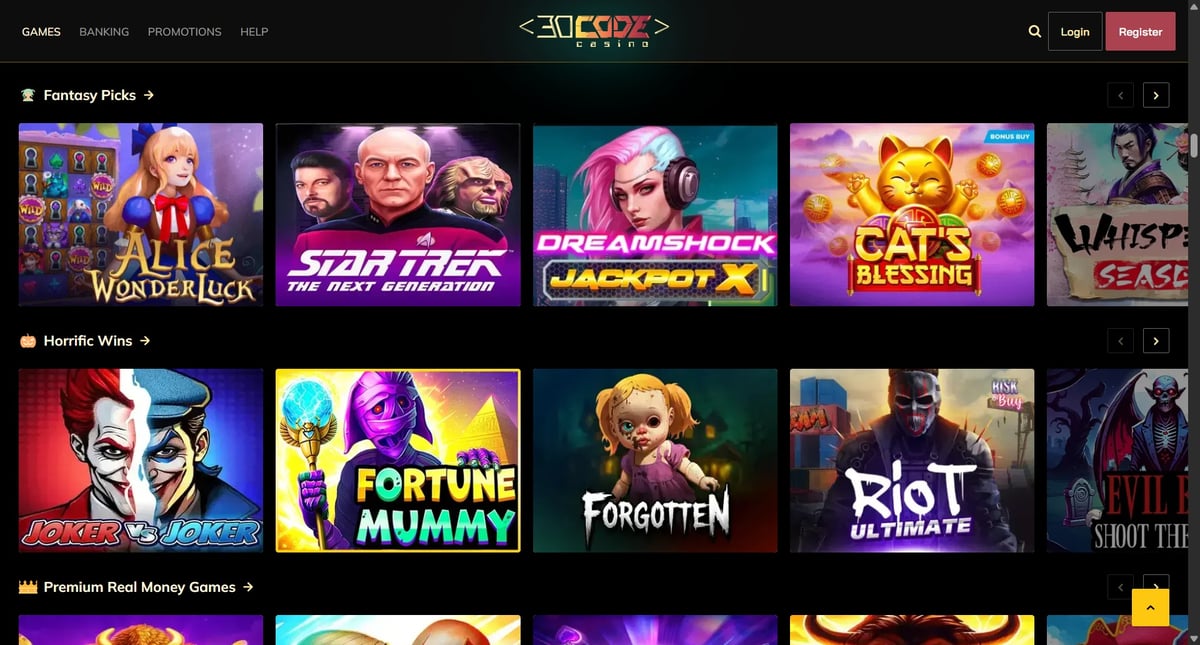The width and height of the screenshot is (1200, 645).
Task: Click the red Register button
Action: pyautogui.click(x=1140, y=31)
